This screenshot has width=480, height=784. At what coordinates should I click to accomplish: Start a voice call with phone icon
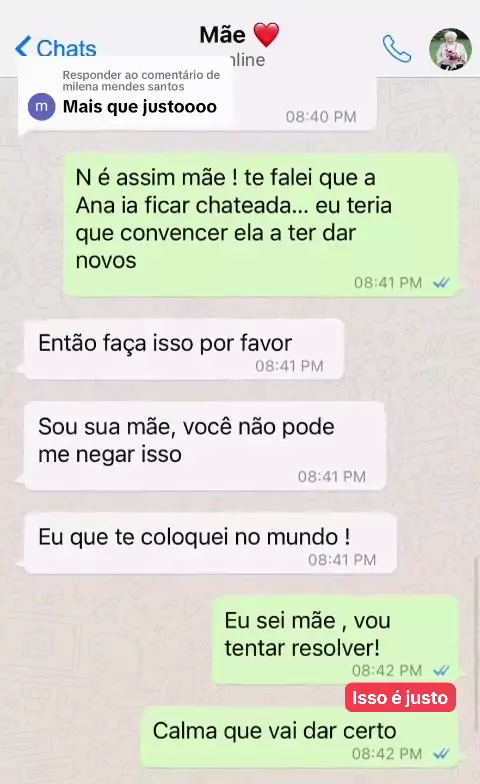tap(397, 48)
